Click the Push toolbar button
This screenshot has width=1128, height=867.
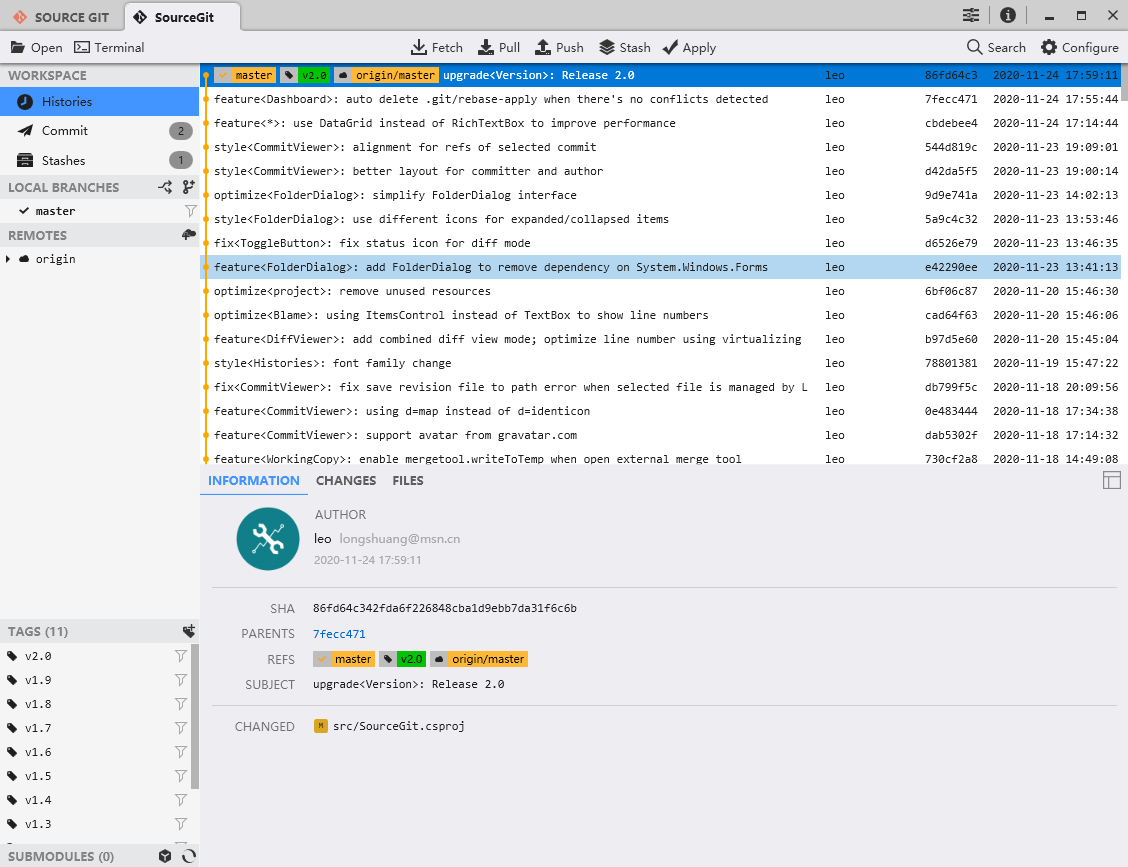point(559,47)
